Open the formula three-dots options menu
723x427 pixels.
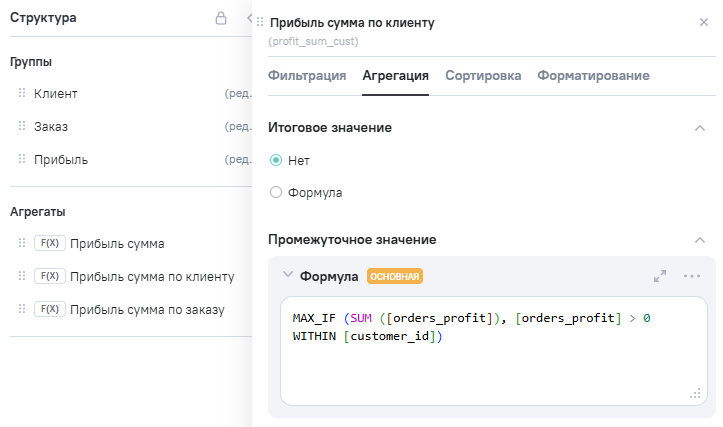coord(691,276)
